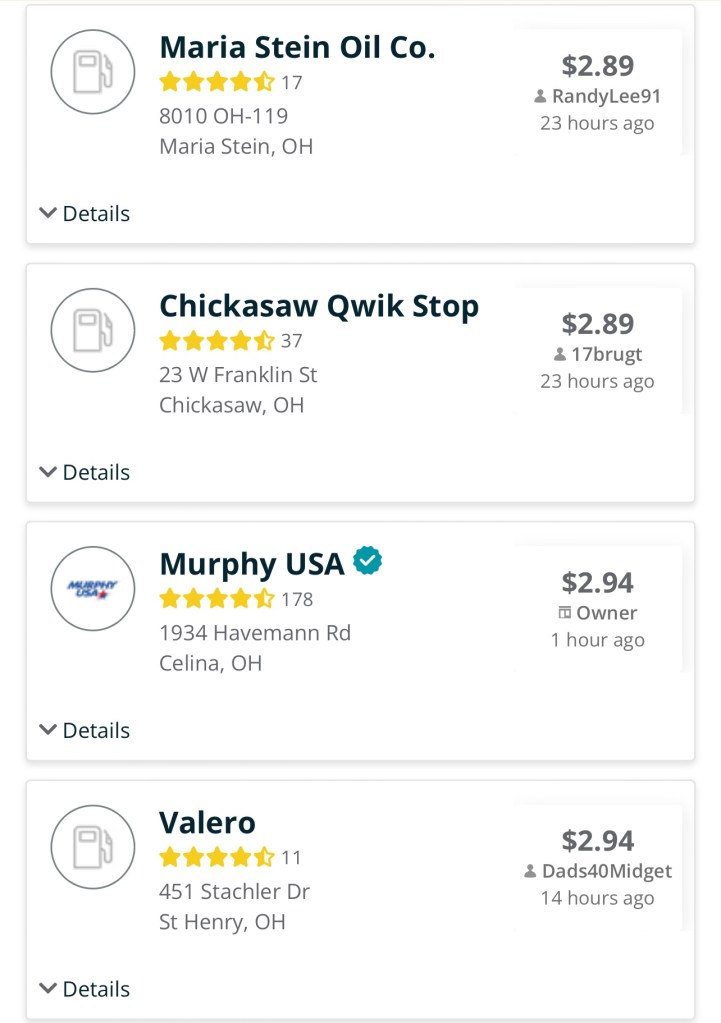
Task: Click Maria Stein Oil Co. gas pump icon
Action: point(93,72)
